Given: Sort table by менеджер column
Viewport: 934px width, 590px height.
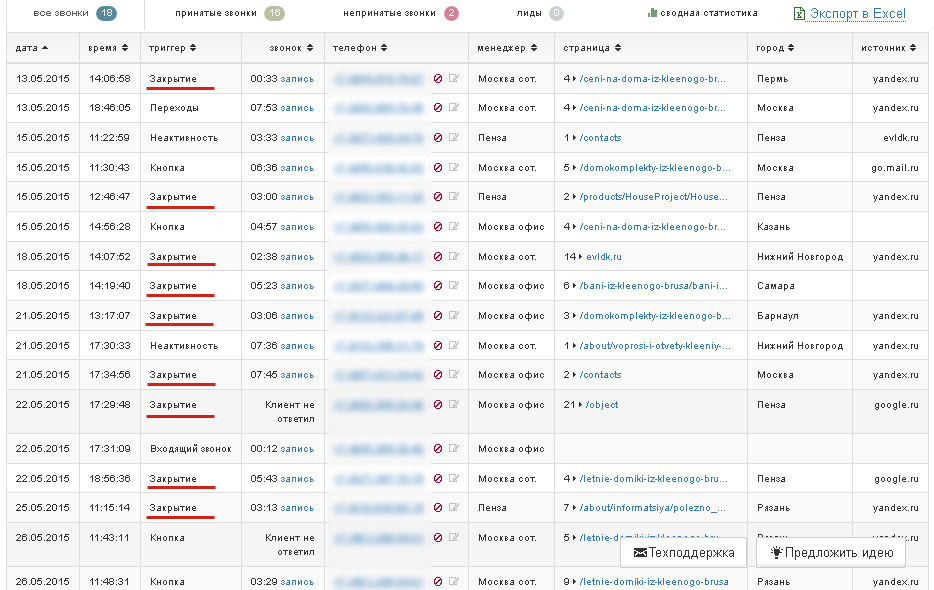Looking at the screenshot, I should tap(507, 48).
